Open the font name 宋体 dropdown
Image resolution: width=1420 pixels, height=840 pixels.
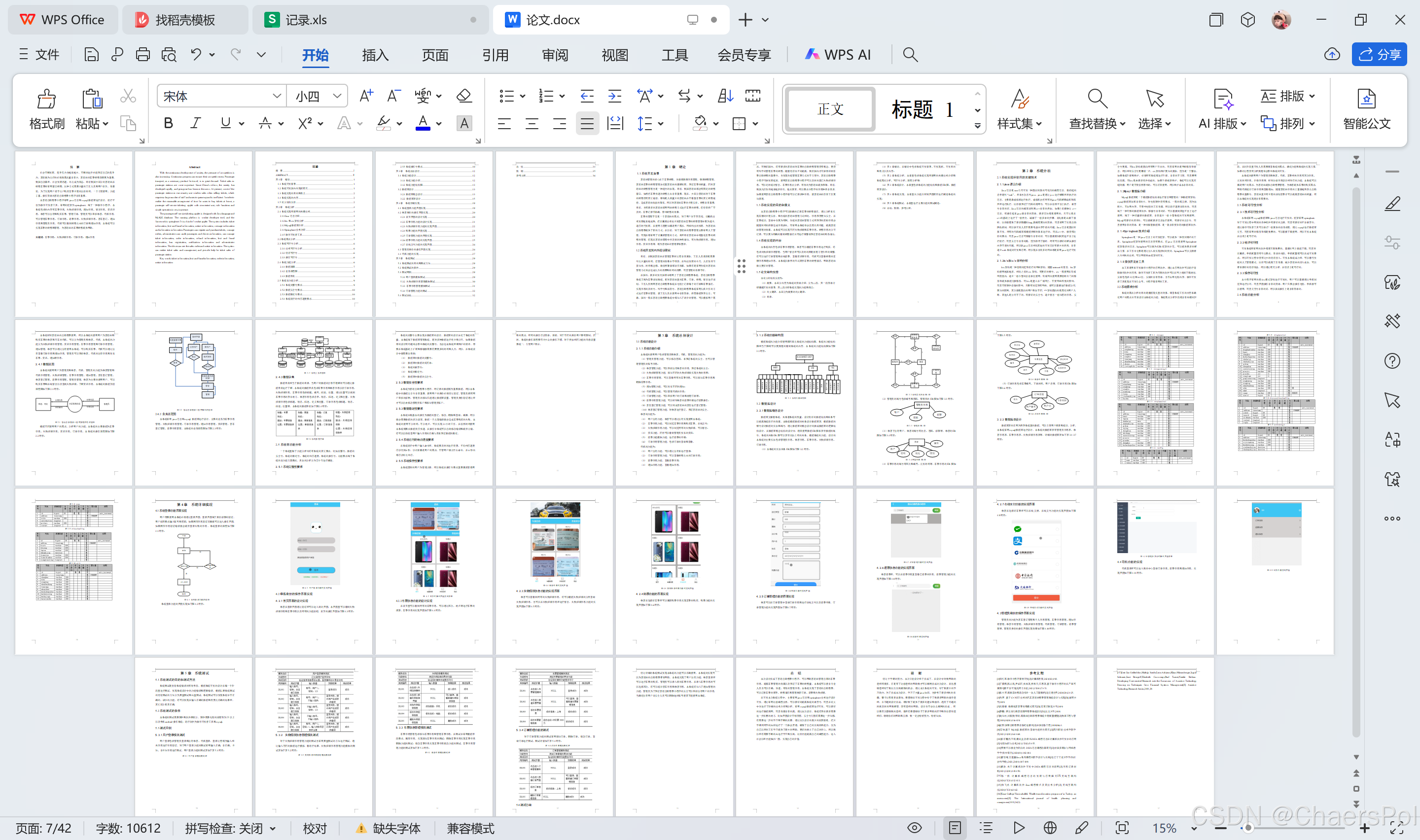277,96
